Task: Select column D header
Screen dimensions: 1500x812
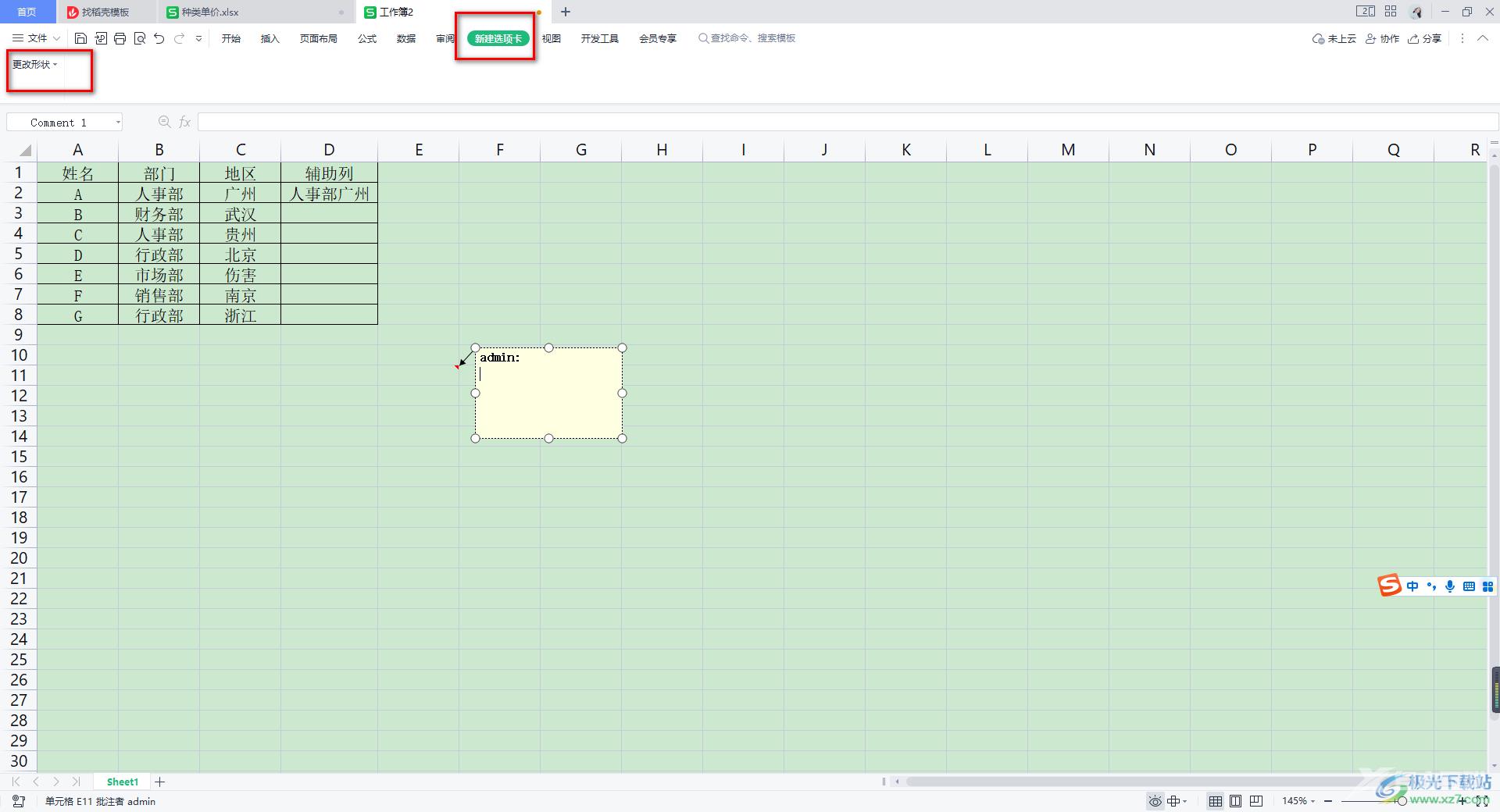Action: coord(329,150)
